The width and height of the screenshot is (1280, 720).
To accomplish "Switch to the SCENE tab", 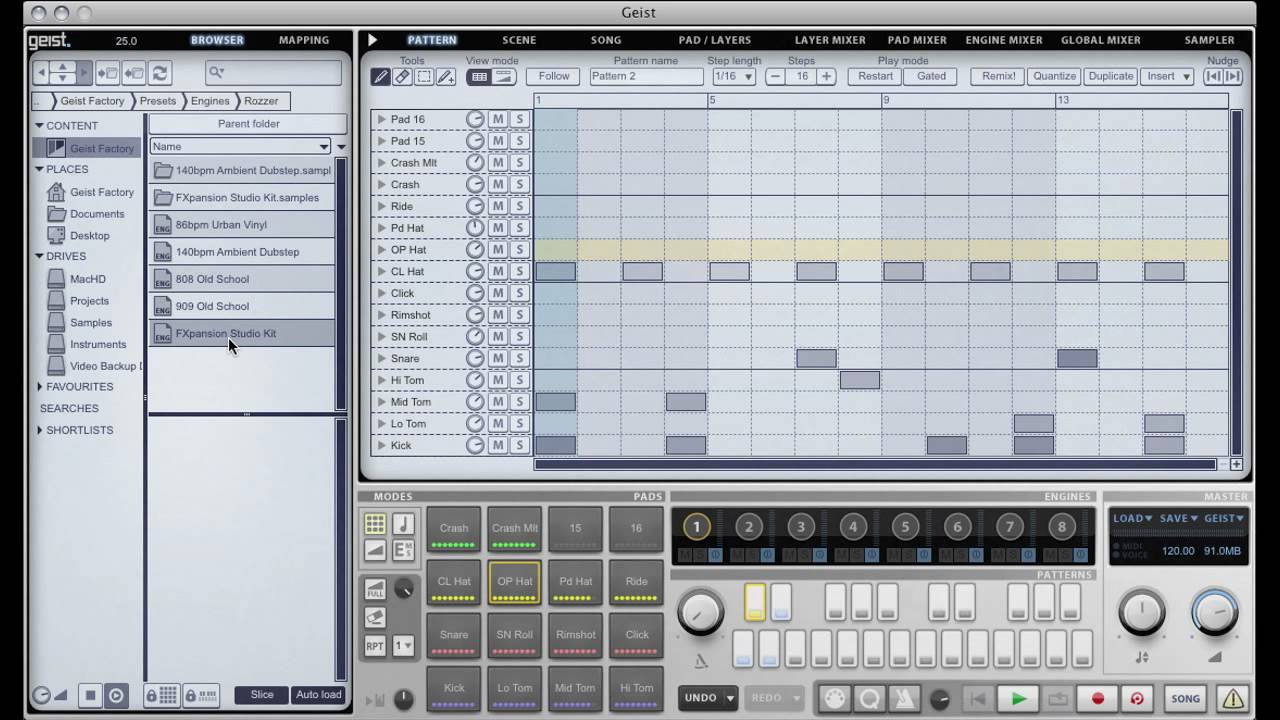I will click(x=519, y=40).
